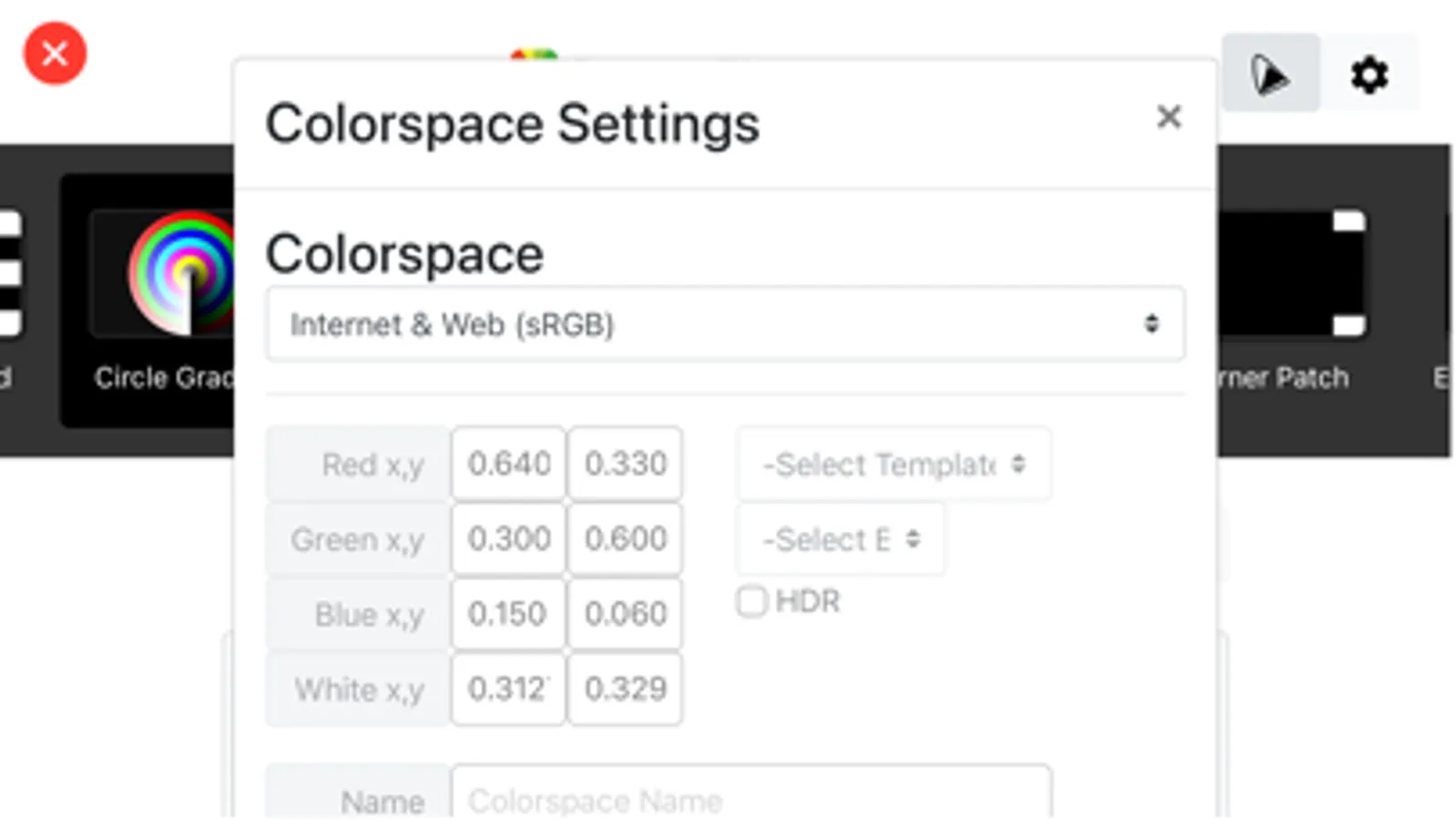Open the Internet & Web (sRGB) colorspace dropdown
The height and width of the screenshot is (820, 1456).
coord(725,324)
